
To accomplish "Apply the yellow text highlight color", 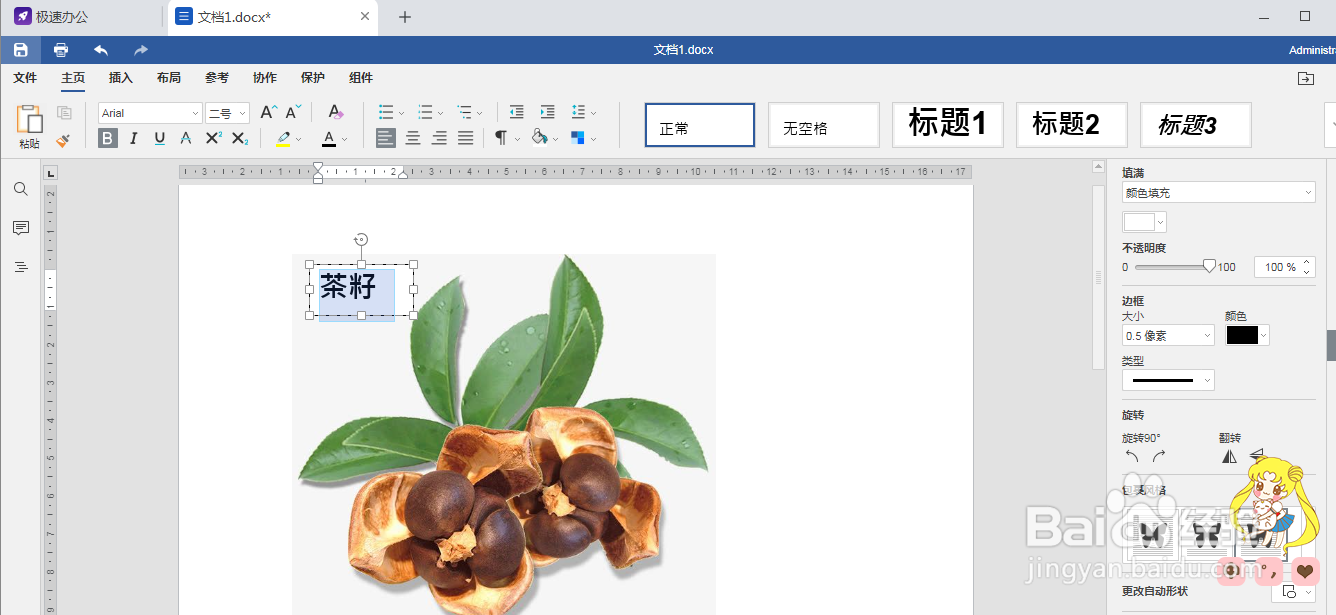I will pyautogui.click(x=283, y=138).
